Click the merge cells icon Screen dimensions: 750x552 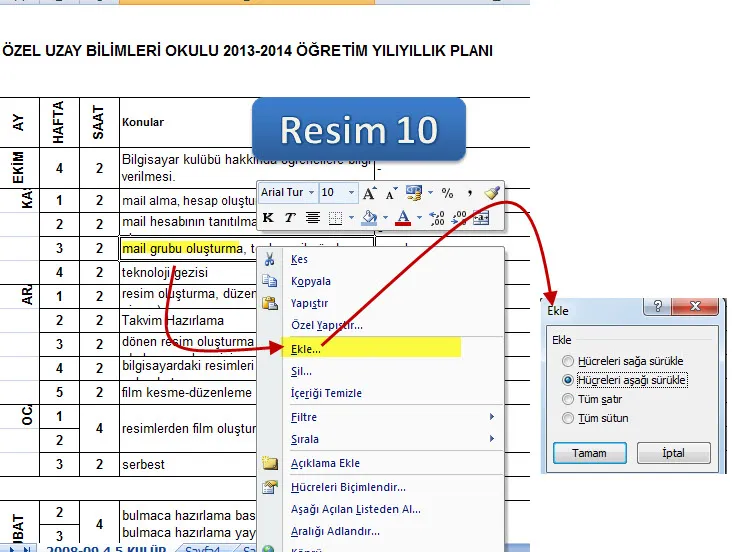[x=481, y=217]
